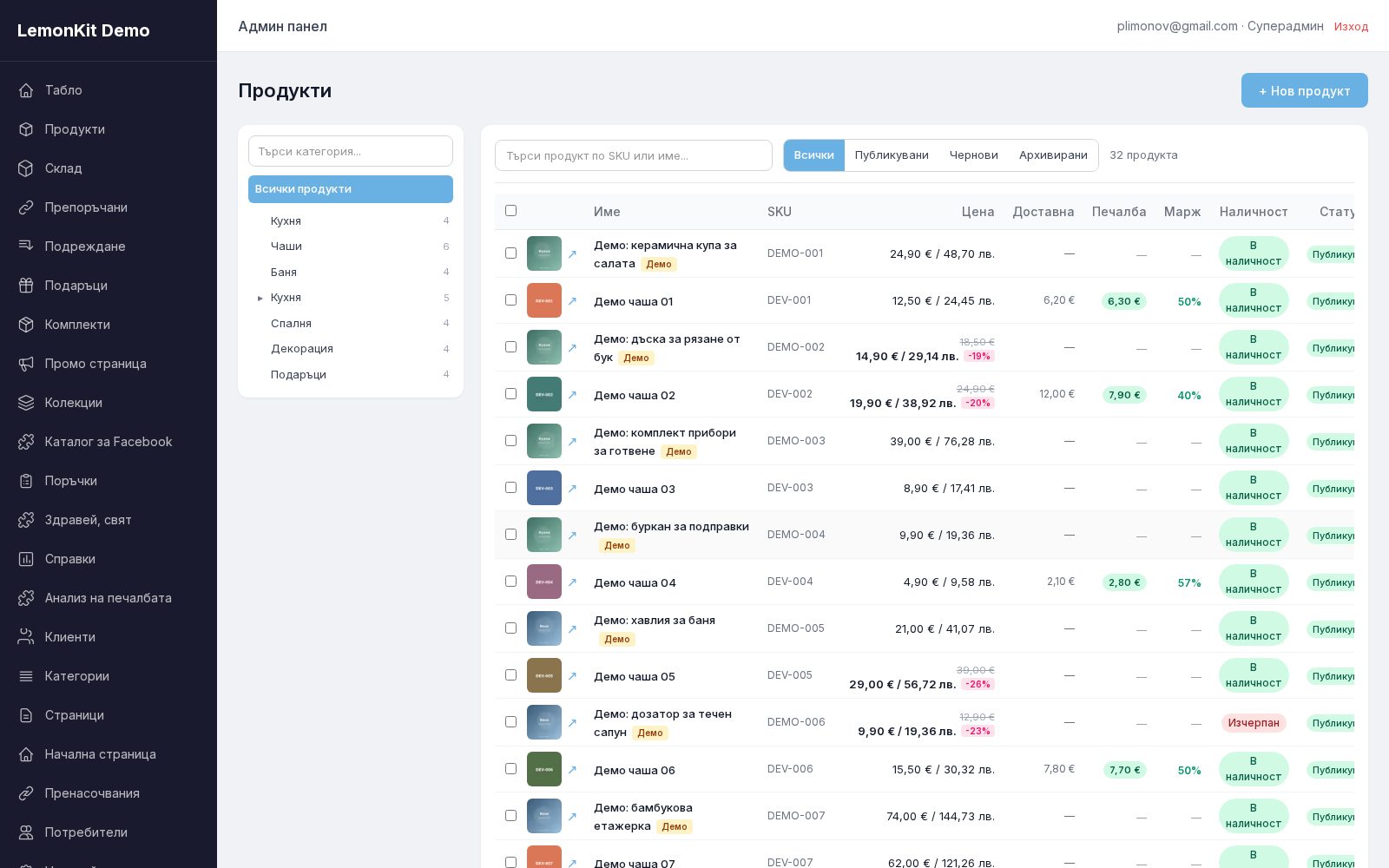1389x868 pixels.
Task: Open external link arrow for Демо чаша 01
Action: point(572,301)
